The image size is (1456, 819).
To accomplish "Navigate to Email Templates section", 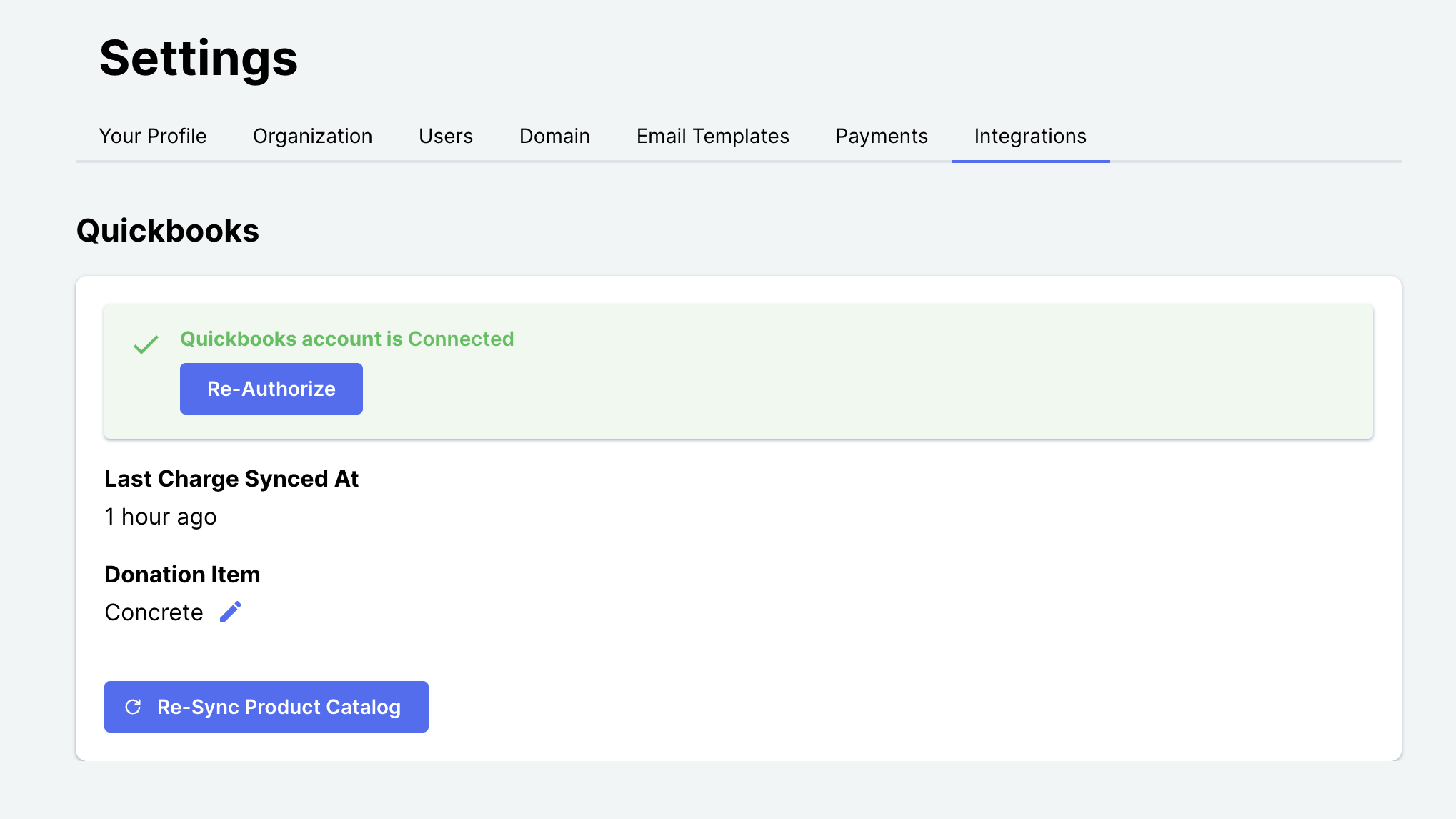I will (712, 136).
